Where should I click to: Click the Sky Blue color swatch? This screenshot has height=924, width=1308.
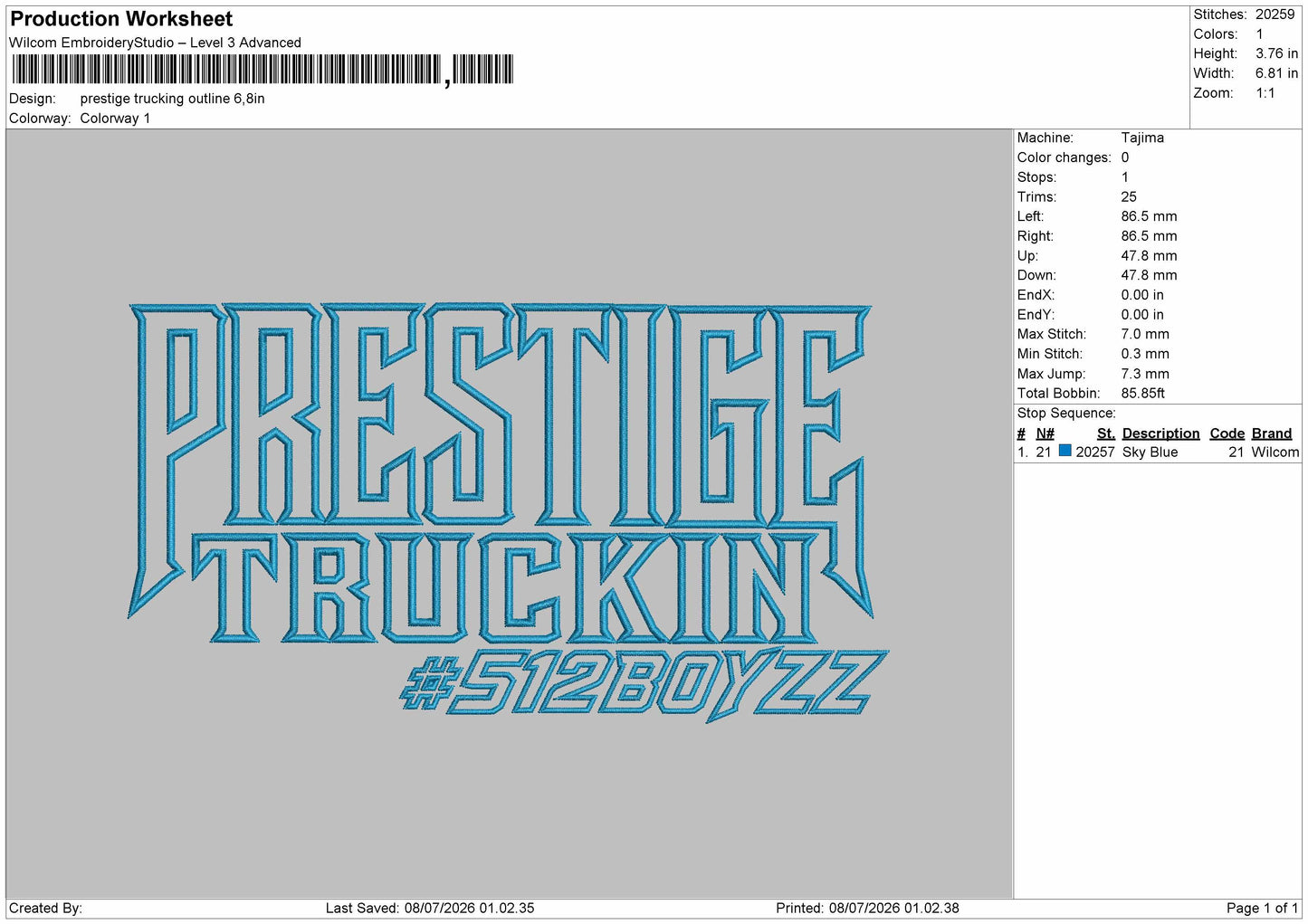(1065, 451)
